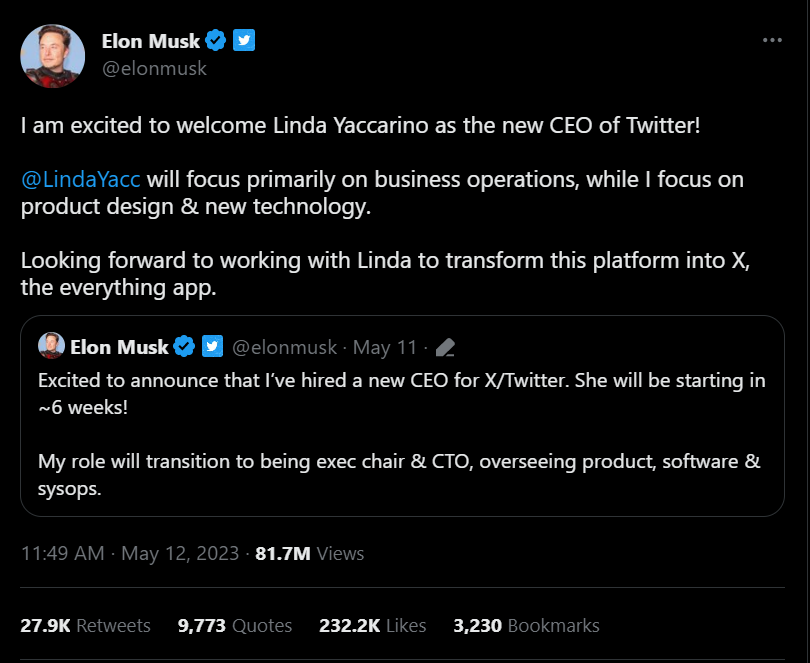Screen dimensions: 810x663
Task: Click the verified badge in quoted tweet
Action: 185,347
